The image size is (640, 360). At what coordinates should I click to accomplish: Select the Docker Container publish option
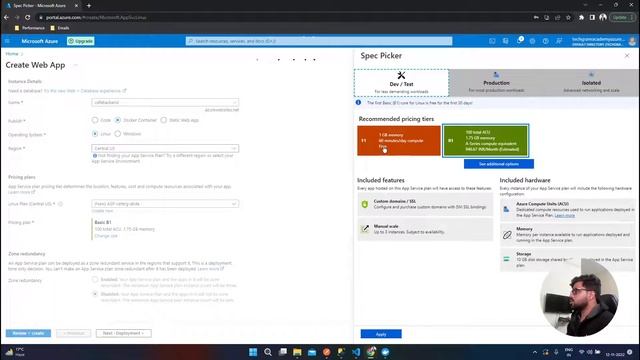118,120
